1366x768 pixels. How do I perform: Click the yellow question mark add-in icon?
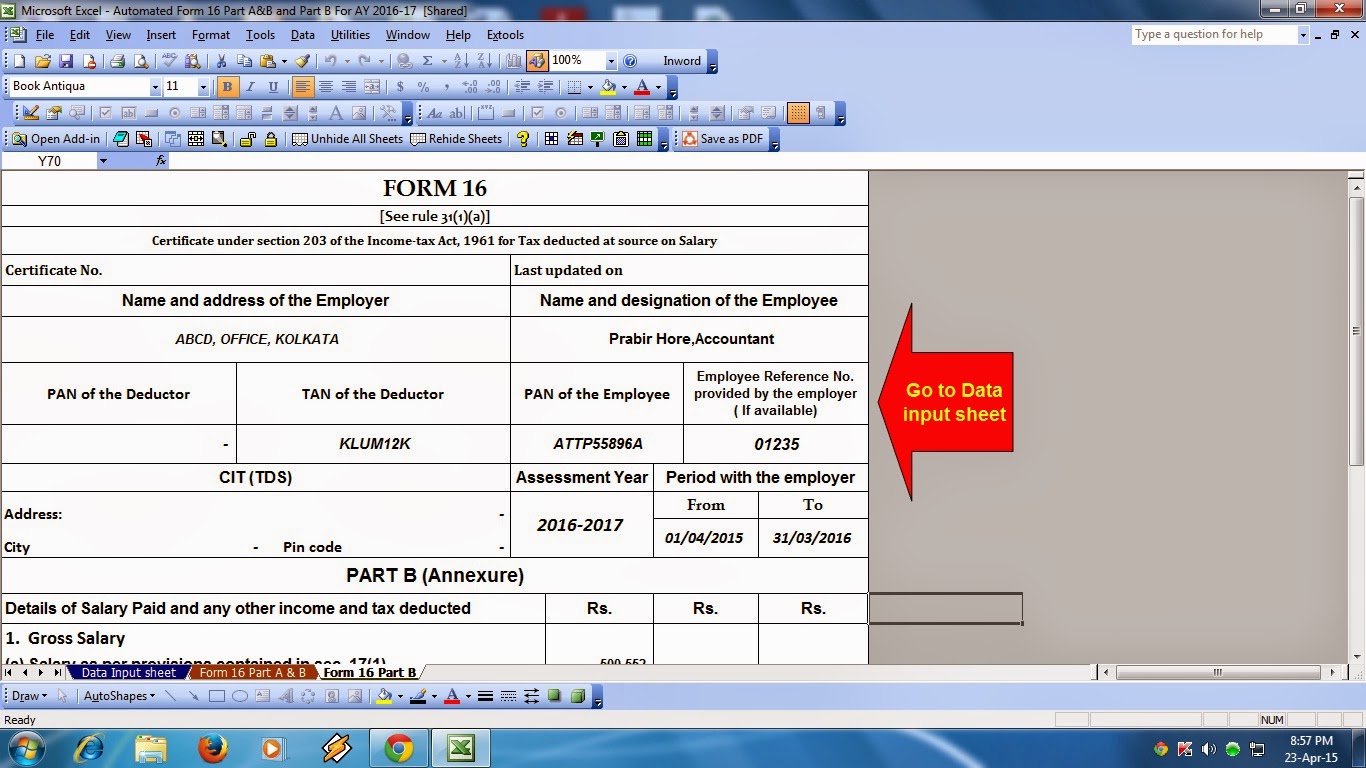click(523, 139)
